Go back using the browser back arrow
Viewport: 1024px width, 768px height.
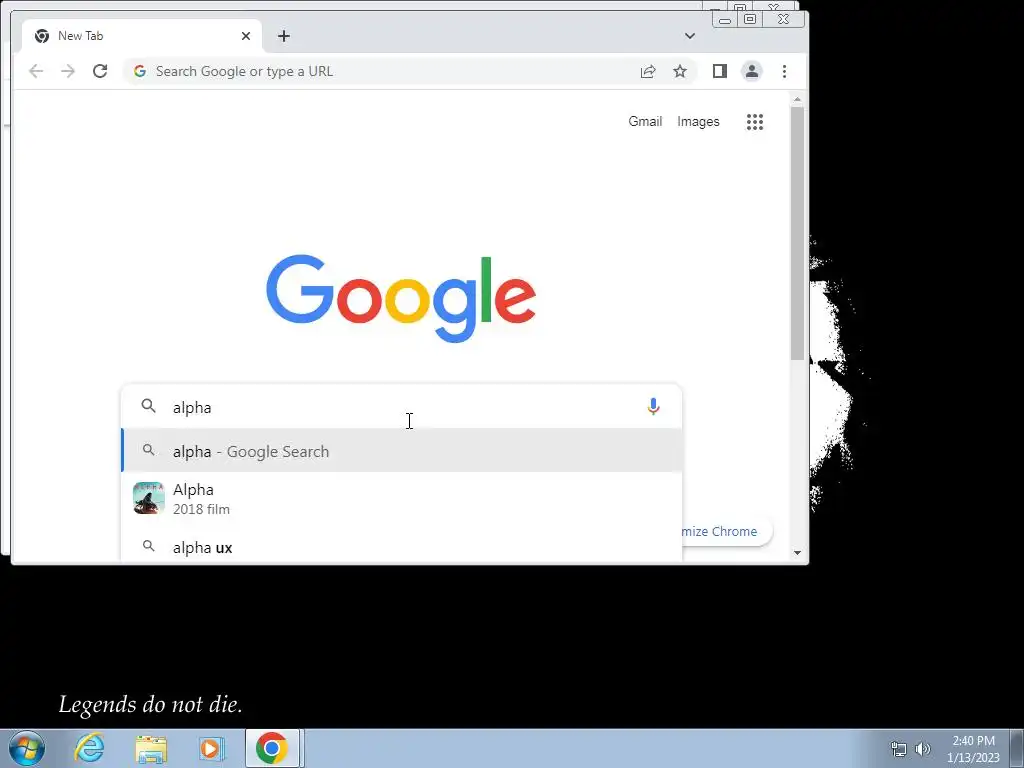[36, 71]
